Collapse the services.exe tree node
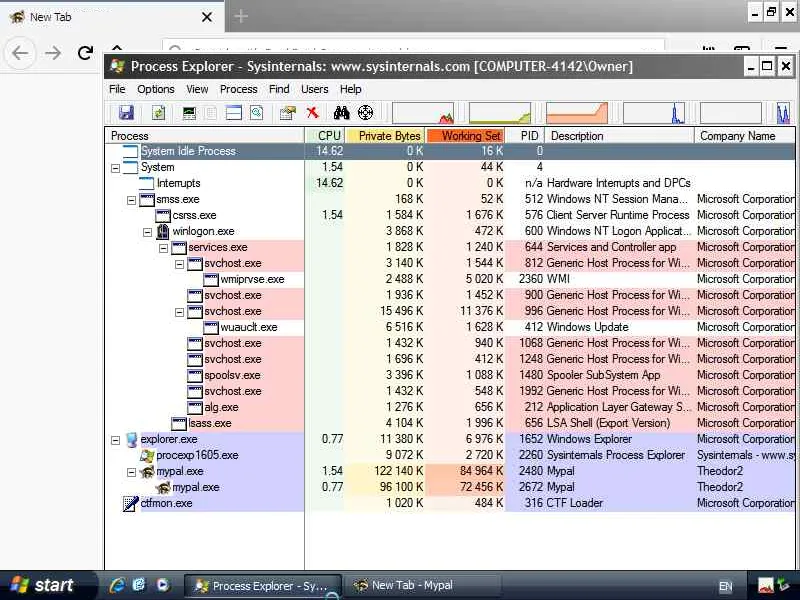 coord(163,248)
